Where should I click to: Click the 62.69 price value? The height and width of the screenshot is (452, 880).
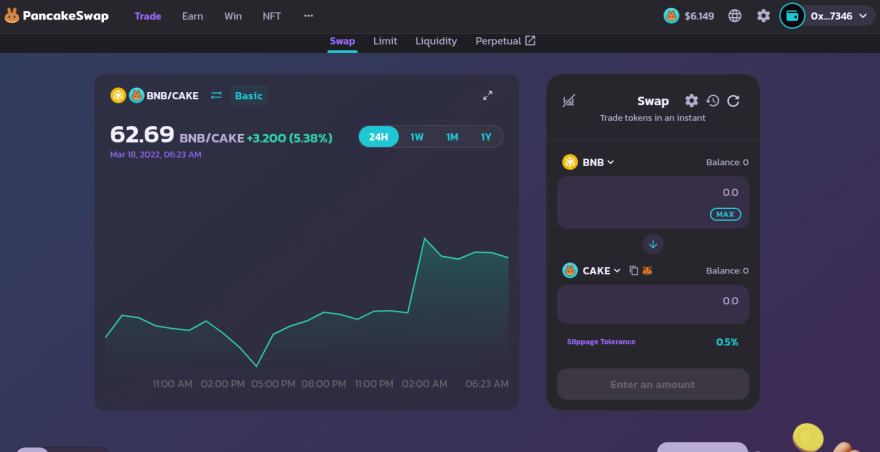142,135
